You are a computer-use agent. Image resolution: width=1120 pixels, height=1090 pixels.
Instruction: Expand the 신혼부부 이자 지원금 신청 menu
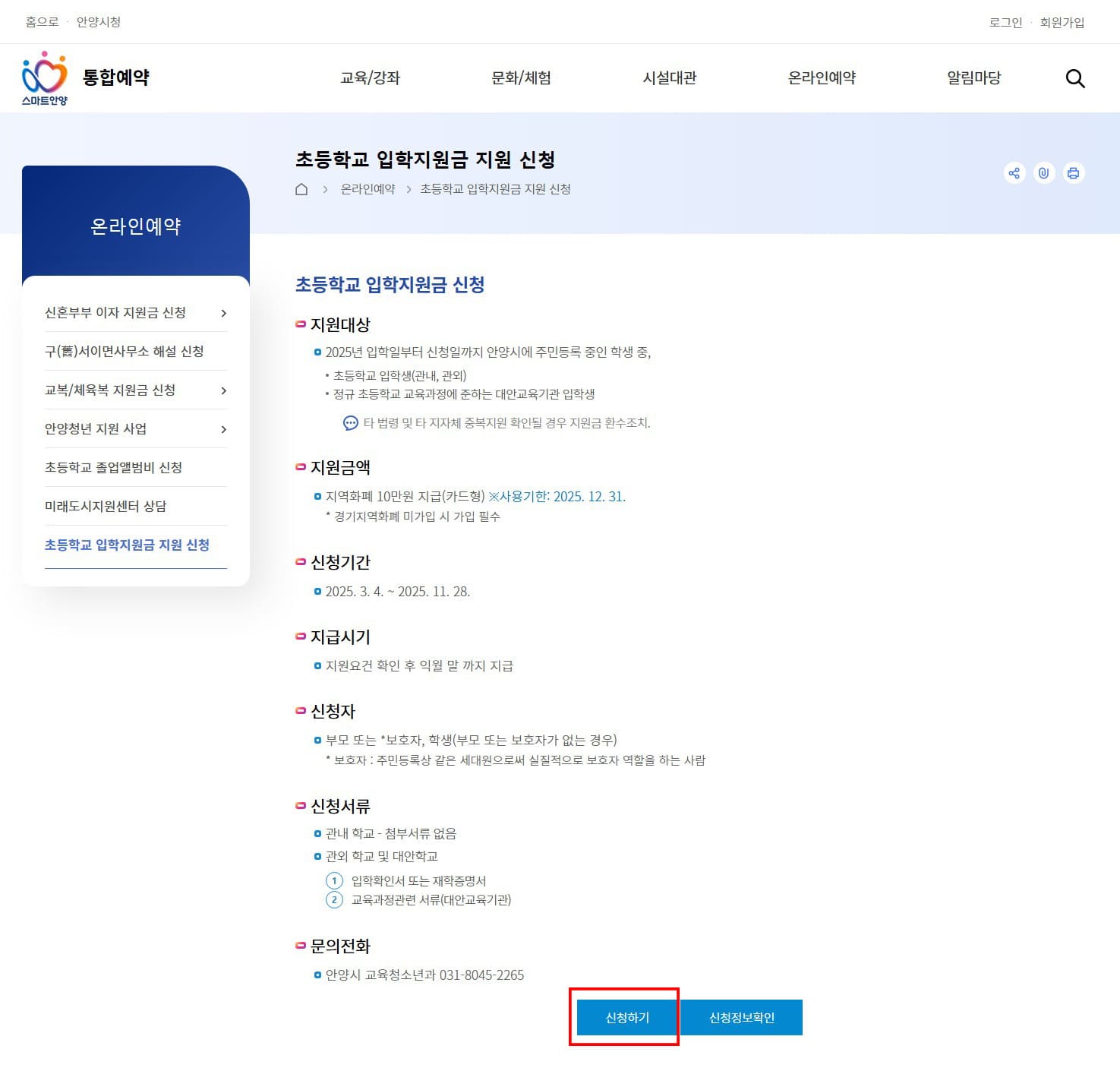[223, 312]
